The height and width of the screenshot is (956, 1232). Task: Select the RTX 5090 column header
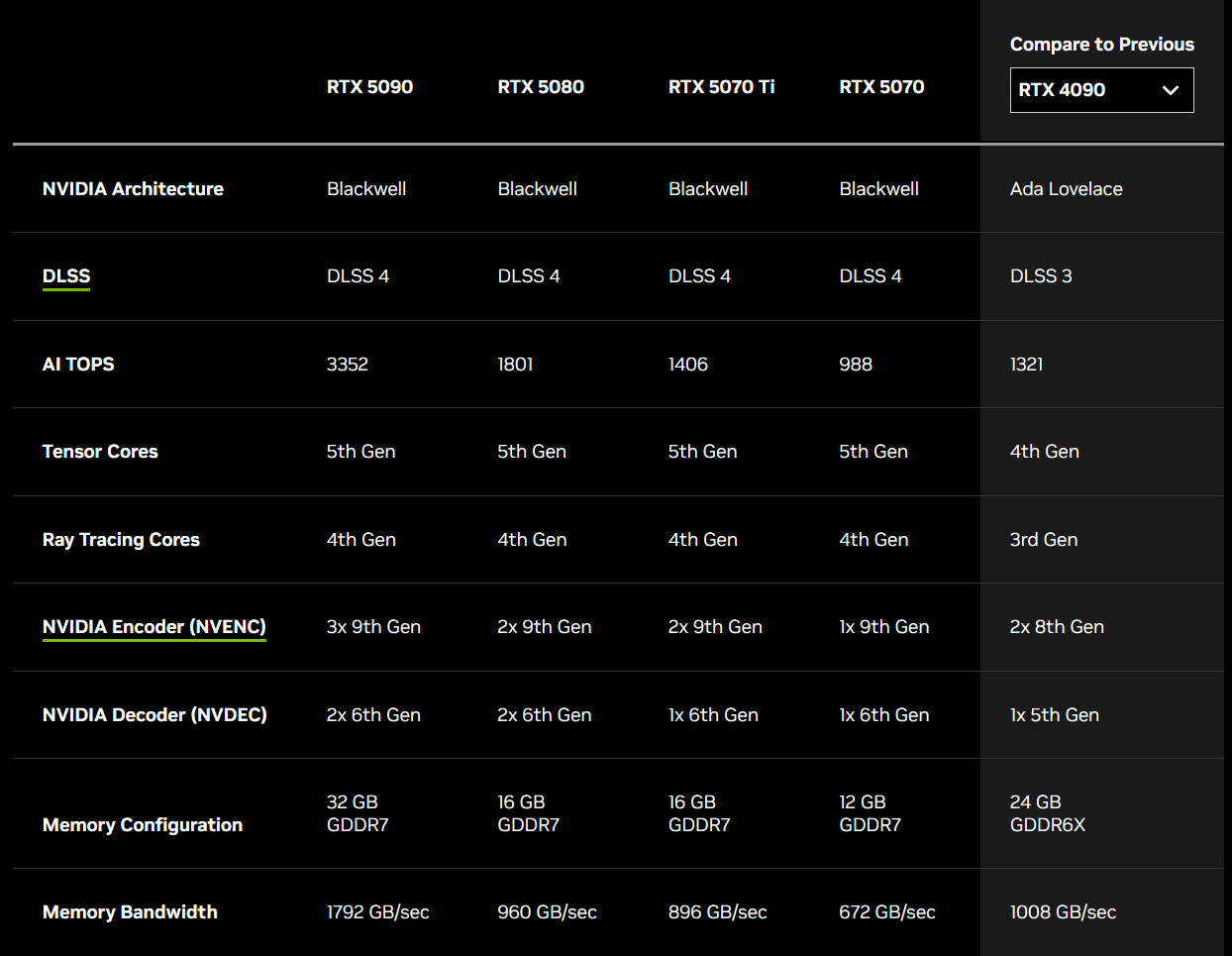coord(369,87)
